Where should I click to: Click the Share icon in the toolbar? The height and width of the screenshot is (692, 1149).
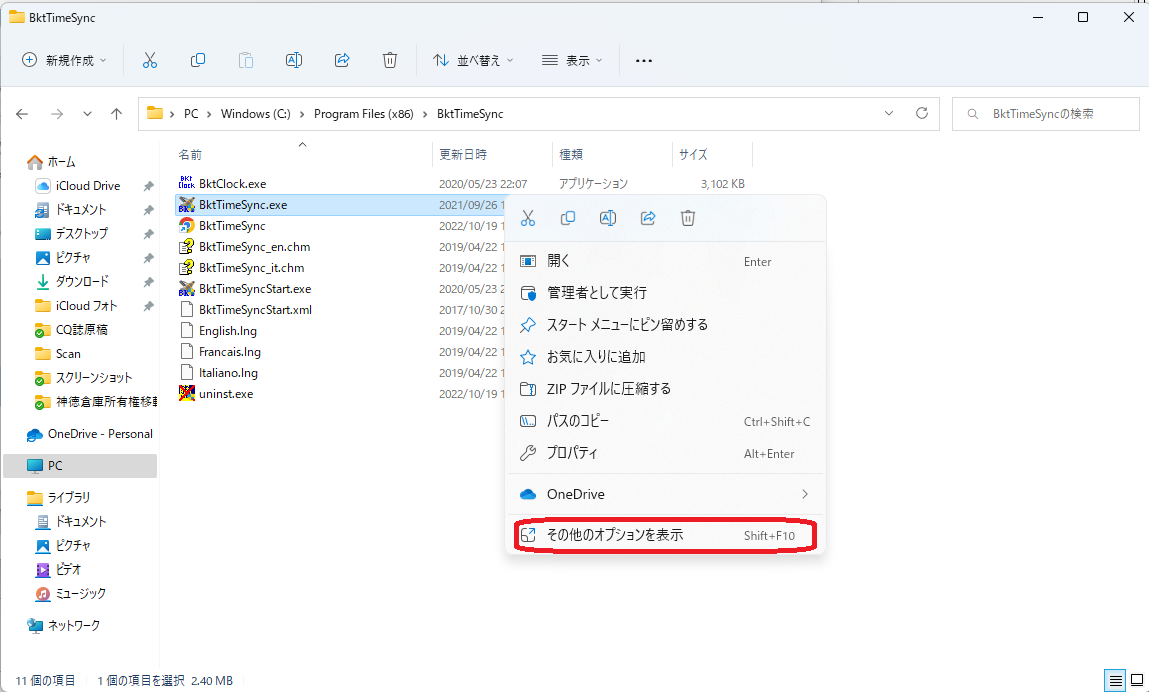click(x=342, y=60)
